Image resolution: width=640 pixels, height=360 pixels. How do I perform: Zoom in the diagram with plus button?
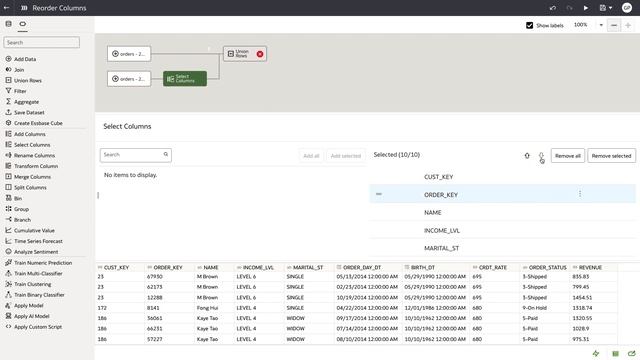(628, 25)
